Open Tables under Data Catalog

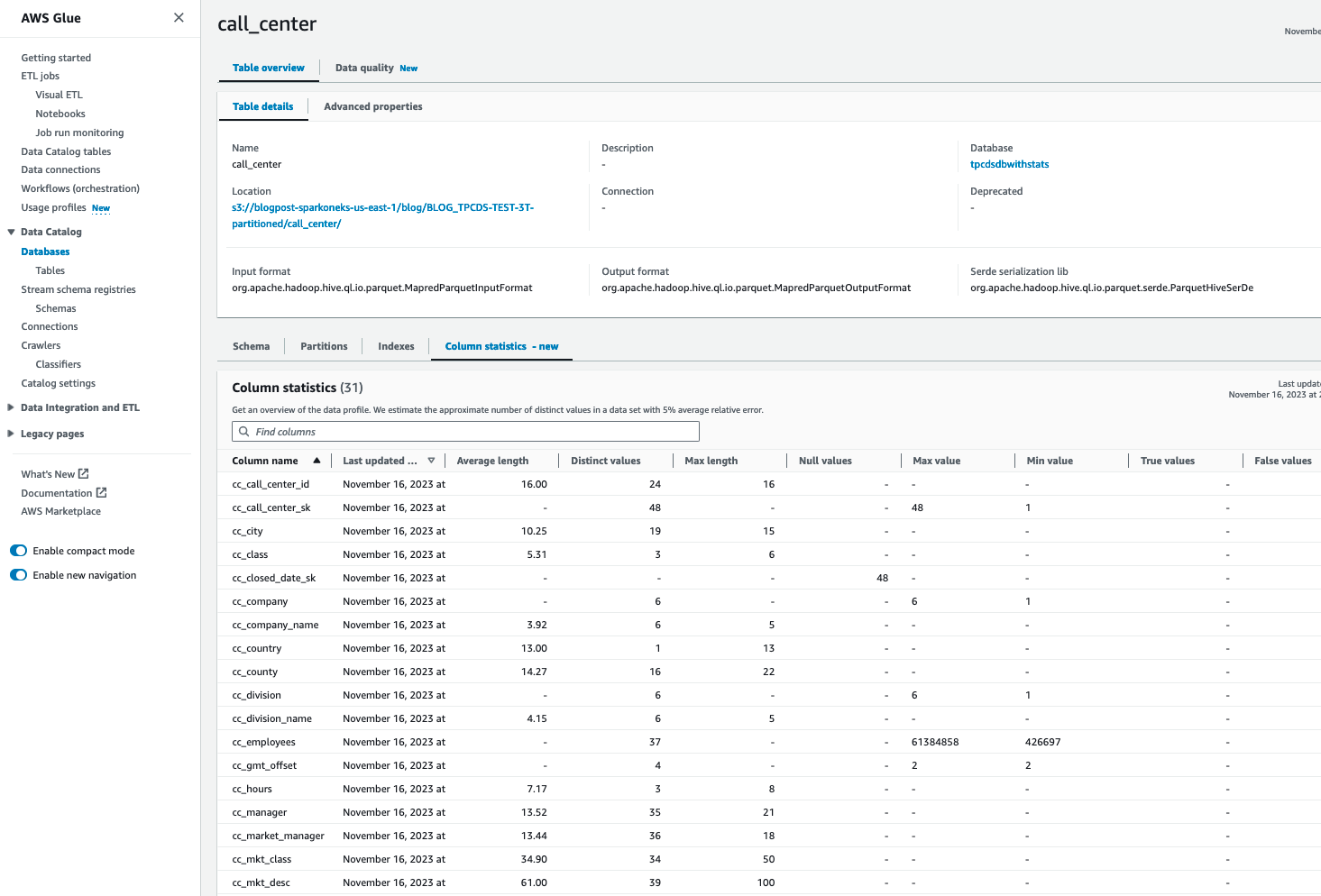[x=50, y=270]
